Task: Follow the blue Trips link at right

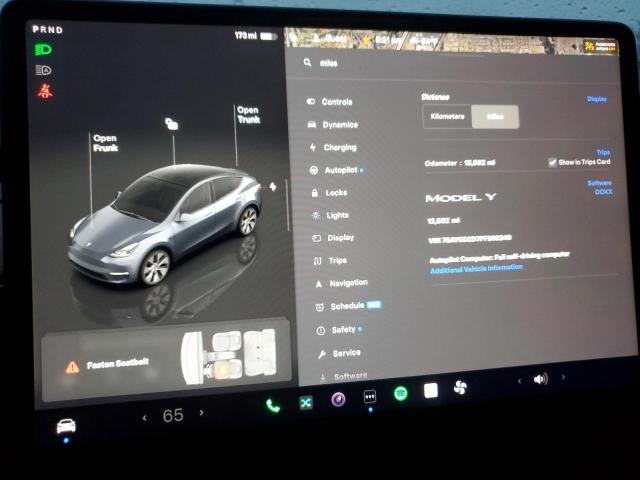Action: [603, 152]
